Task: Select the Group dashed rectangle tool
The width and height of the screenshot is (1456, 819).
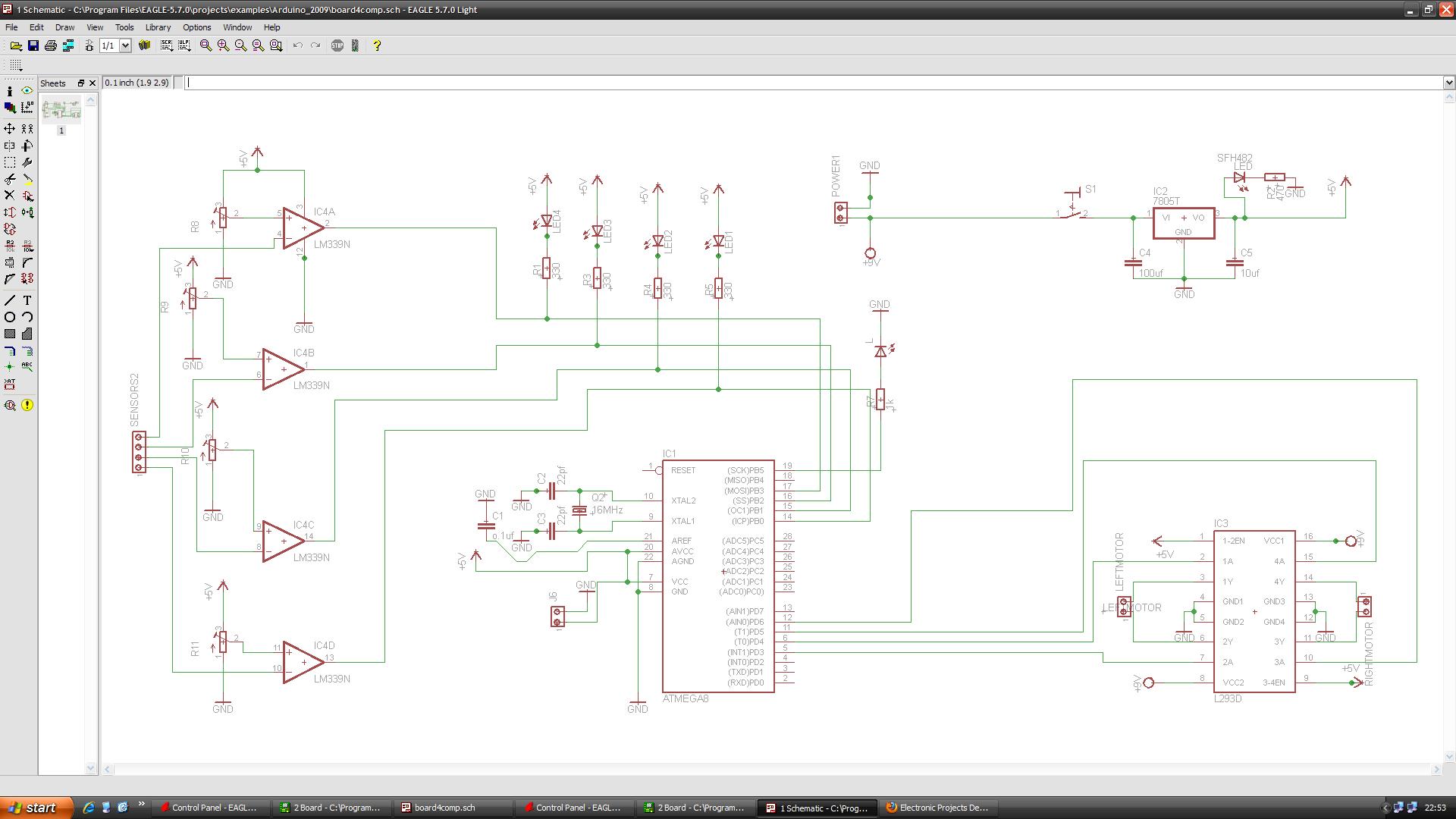Action: click(10, 162)
